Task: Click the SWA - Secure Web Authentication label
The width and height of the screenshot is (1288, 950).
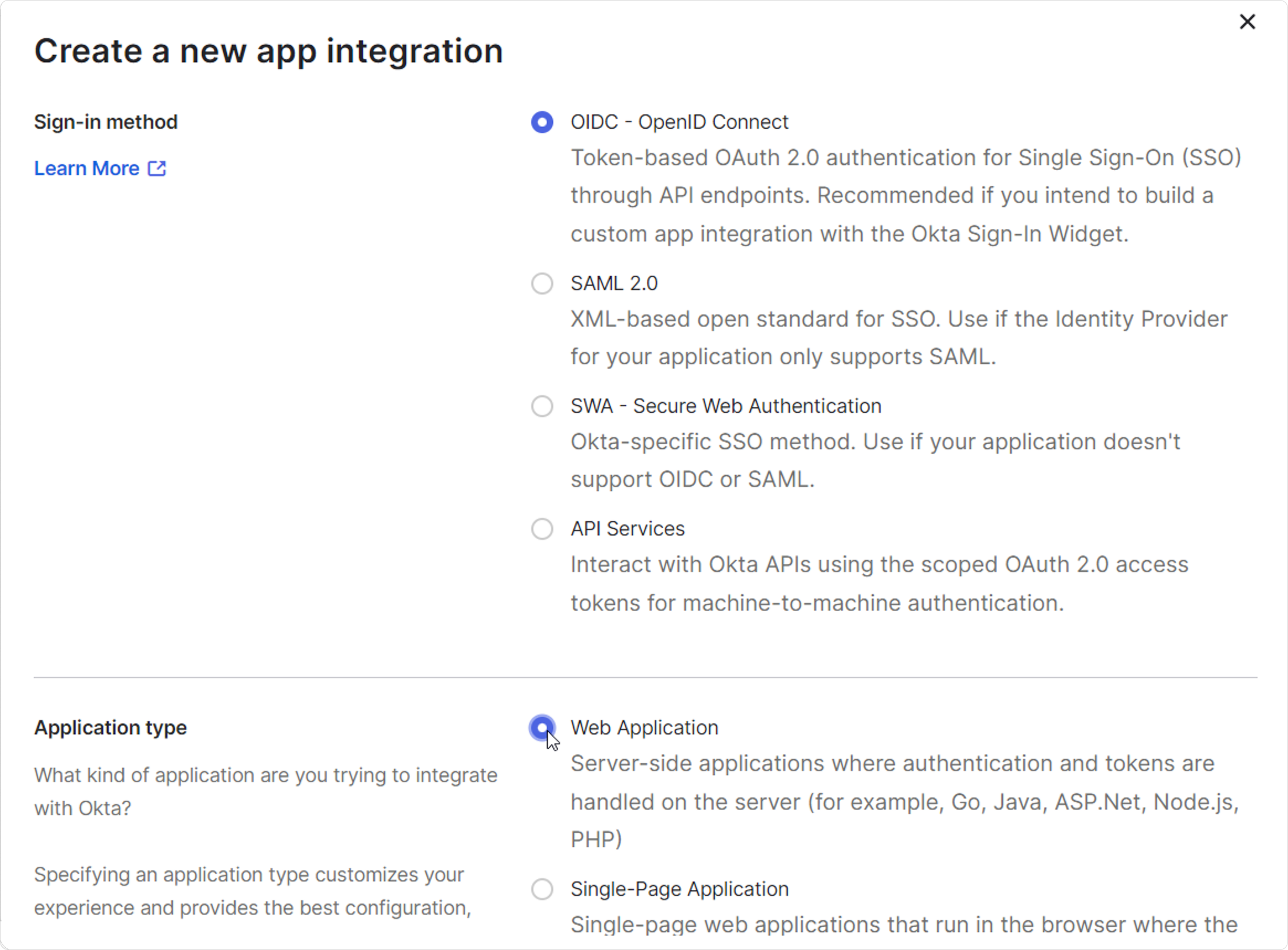Action: coord(725,406)
